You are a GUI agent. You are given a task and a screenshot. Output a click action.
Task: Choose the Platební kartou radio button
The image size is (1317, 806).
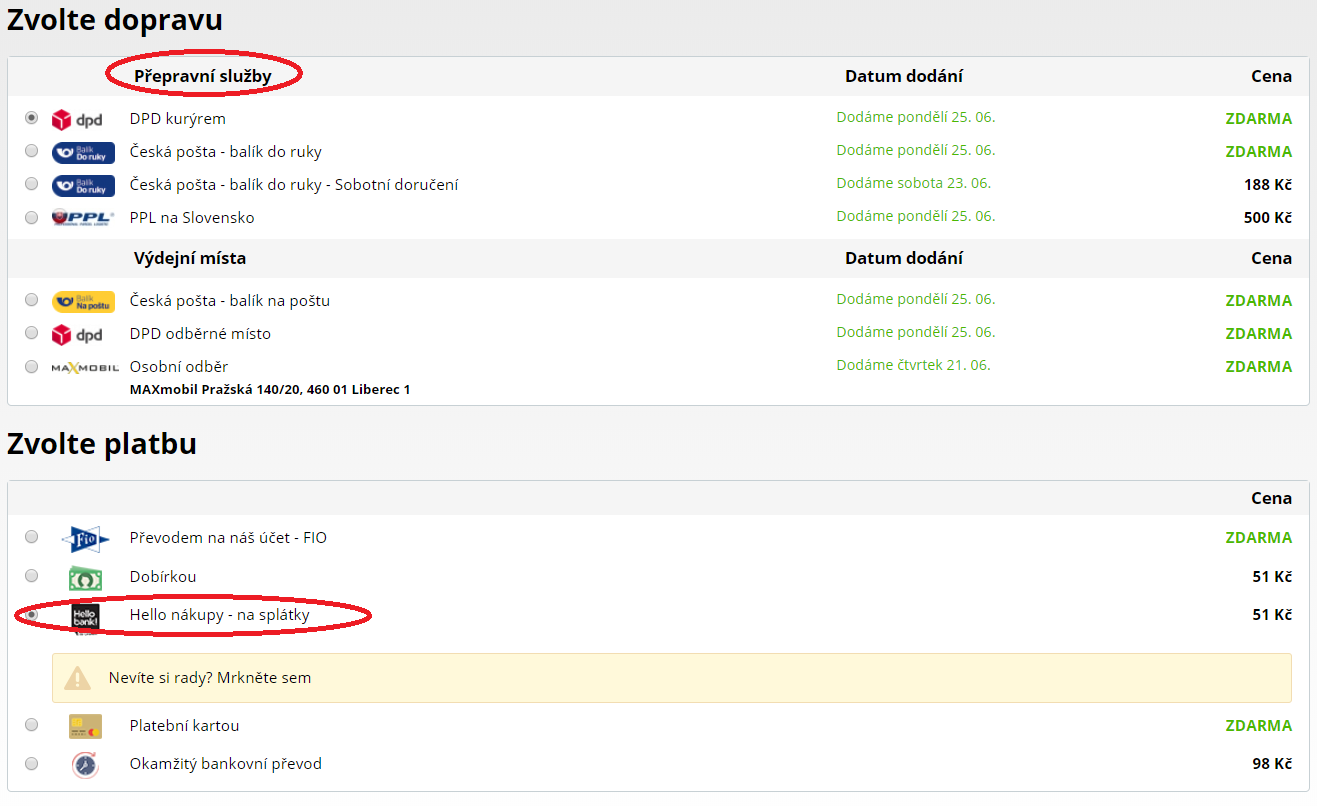pyautogui.click(x=32, y=725)
